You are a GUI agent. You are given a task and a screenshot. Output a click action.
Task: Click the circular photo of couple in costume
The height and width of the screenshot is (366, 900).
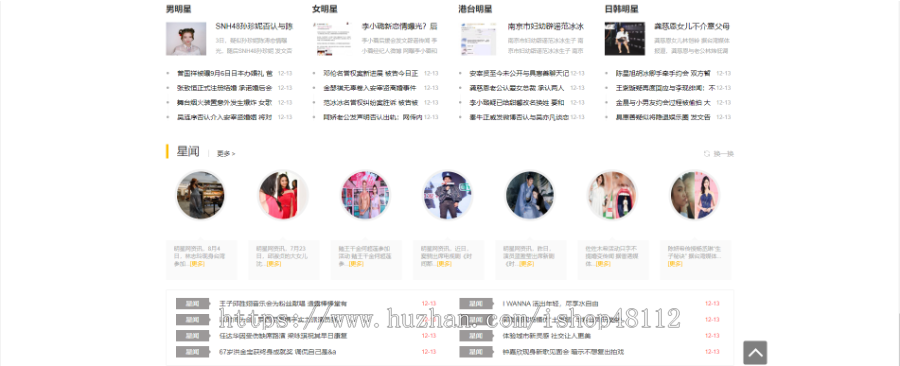530,195
